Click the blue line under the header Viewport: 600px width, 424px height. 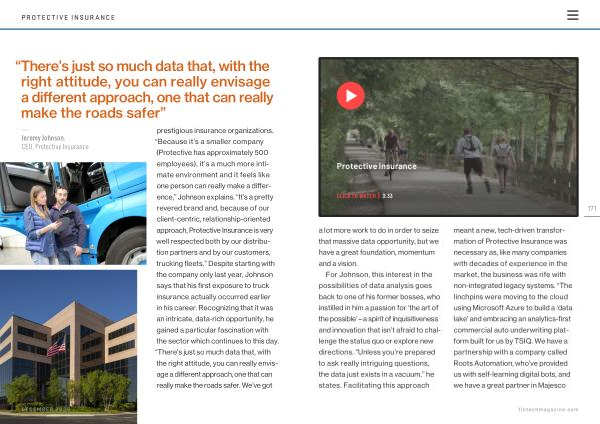pyautogui.click(x=300, y=29)
